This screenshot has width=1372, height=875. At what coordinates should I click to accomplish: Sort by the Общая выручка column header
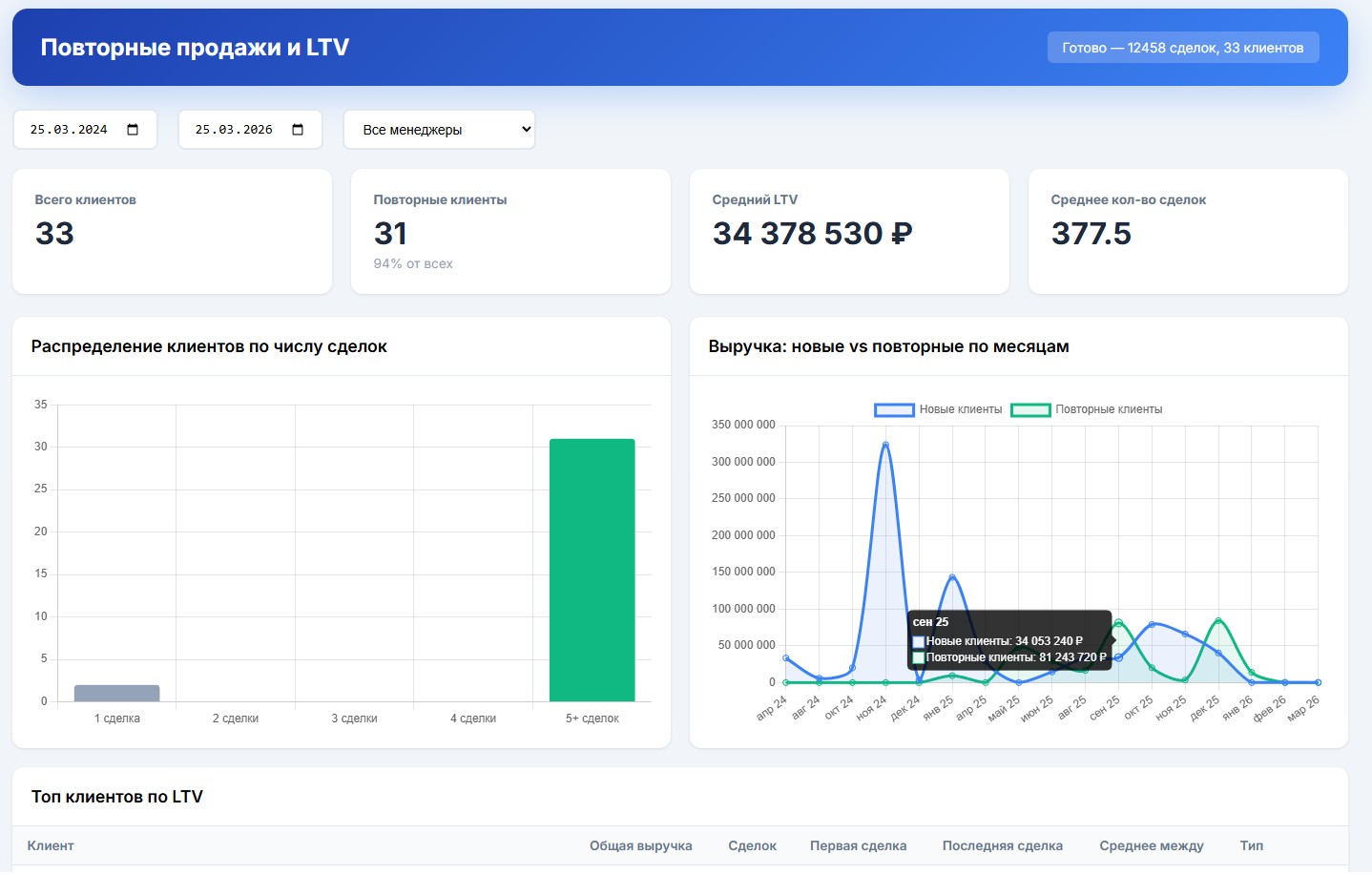(641, 845)
